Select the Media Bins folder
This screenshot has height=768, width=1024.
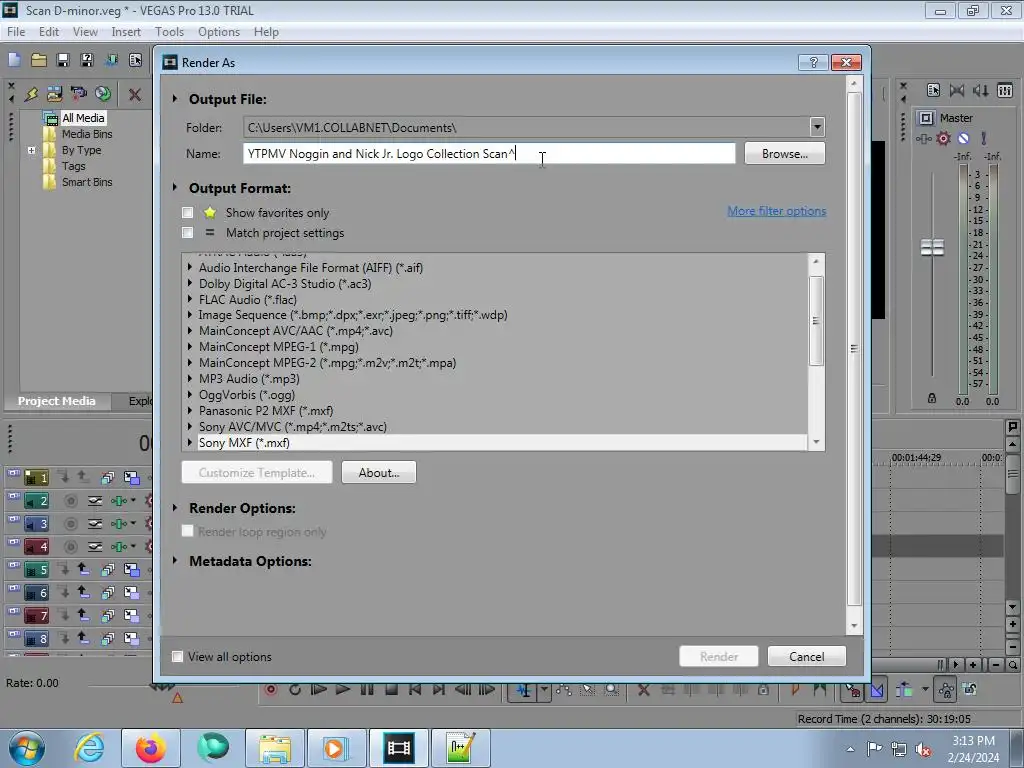[87, 134]
